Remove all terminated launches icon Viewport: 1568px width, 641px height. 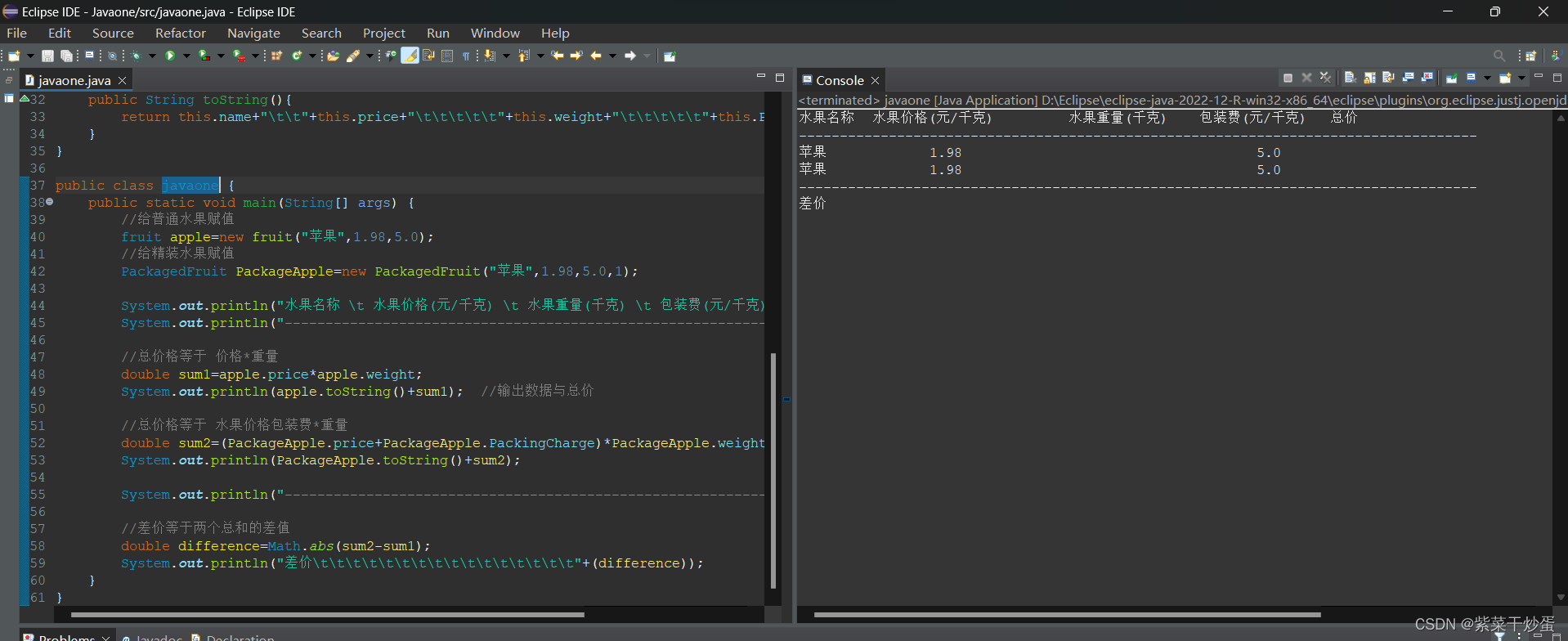1326,78
